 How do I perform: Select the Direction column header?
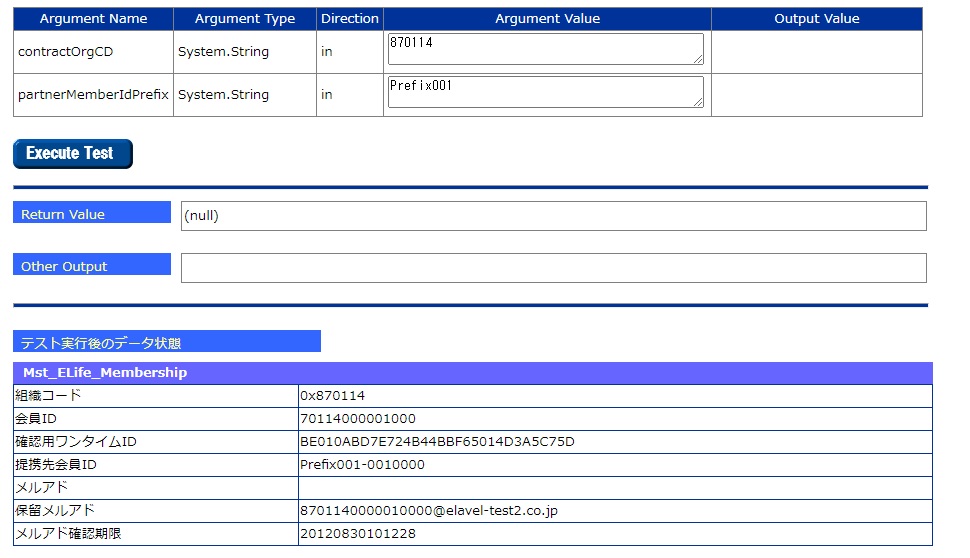pos(350,19)
